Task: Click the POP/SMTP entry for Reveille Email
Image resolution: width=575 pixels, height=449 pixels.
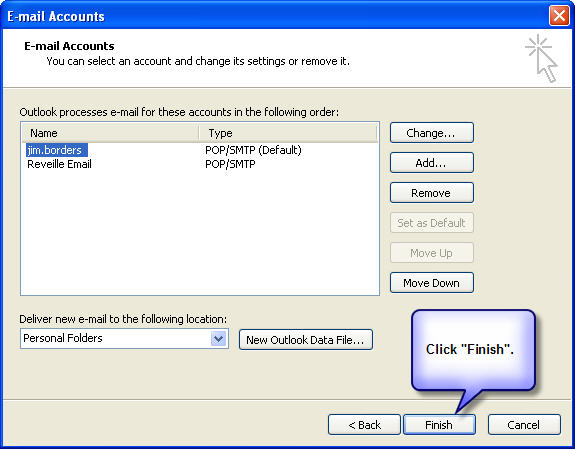Action: (230, 164)
